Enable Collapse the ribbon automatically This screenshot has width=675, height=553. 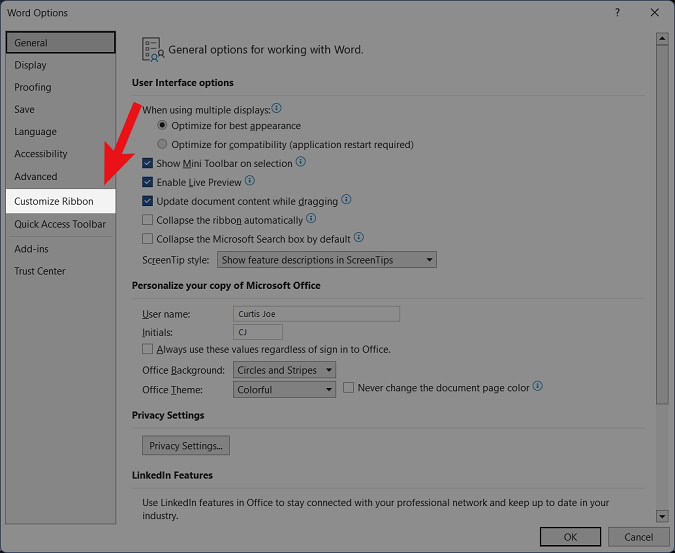[x=148, y=220]
